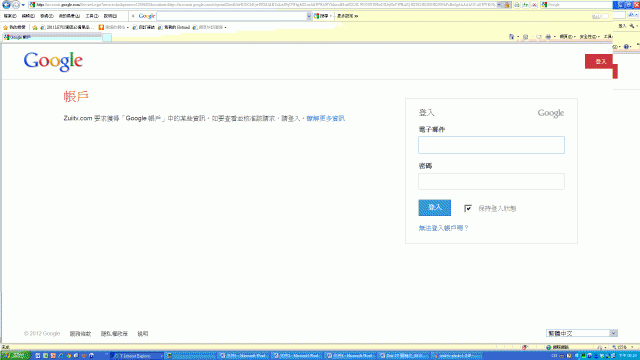640x360 pixels.
Task: Open the 我的最愛 (Favorites) menu
Action: pos(69,16)
